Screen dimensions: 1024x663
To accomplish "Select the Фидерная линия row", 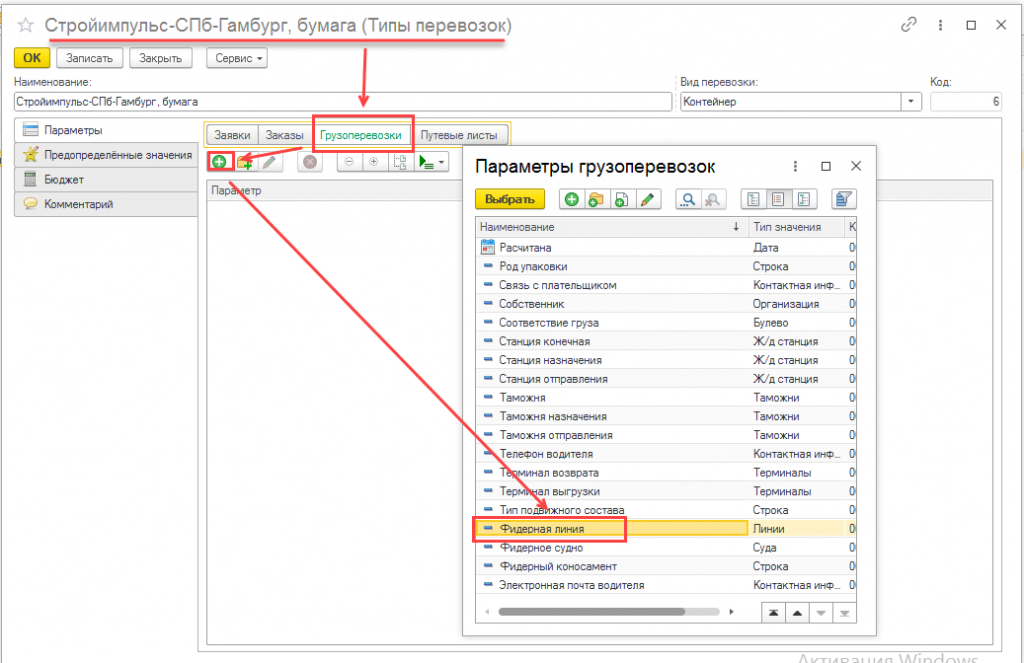I will click(x=665, y=529).
